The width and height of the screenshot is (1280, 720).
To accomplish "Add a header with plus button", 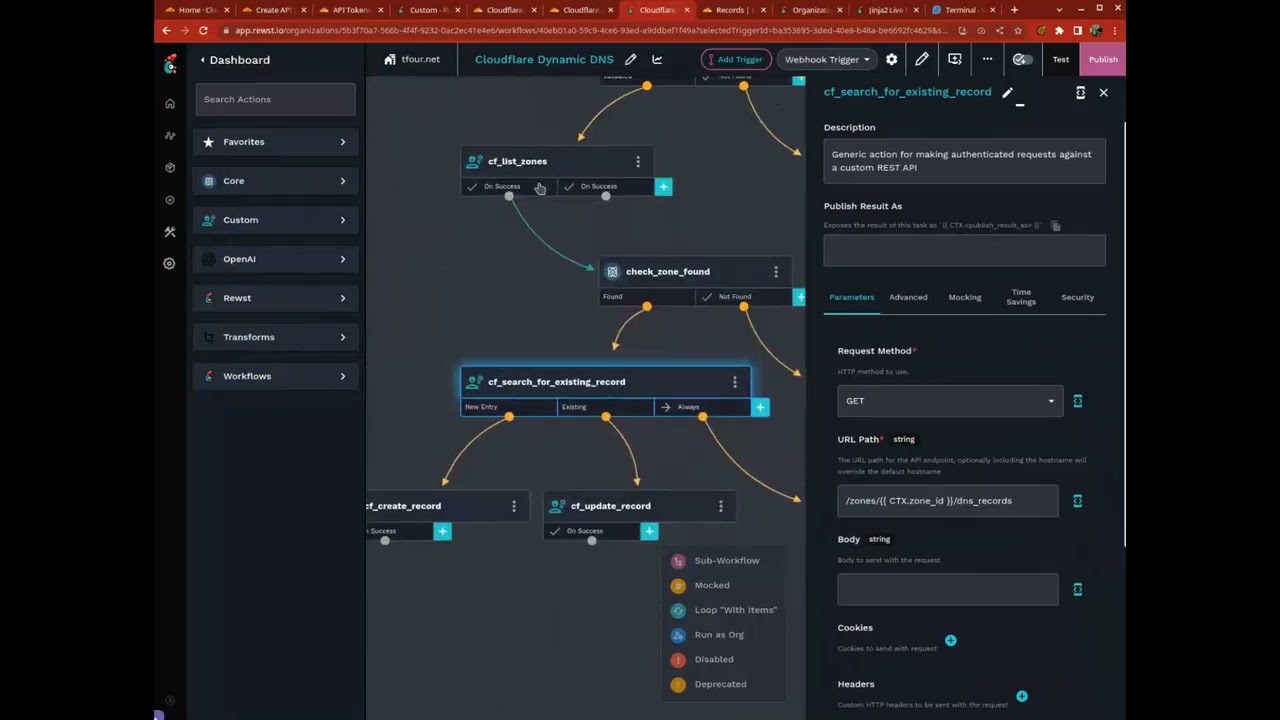I will 1021,696.
